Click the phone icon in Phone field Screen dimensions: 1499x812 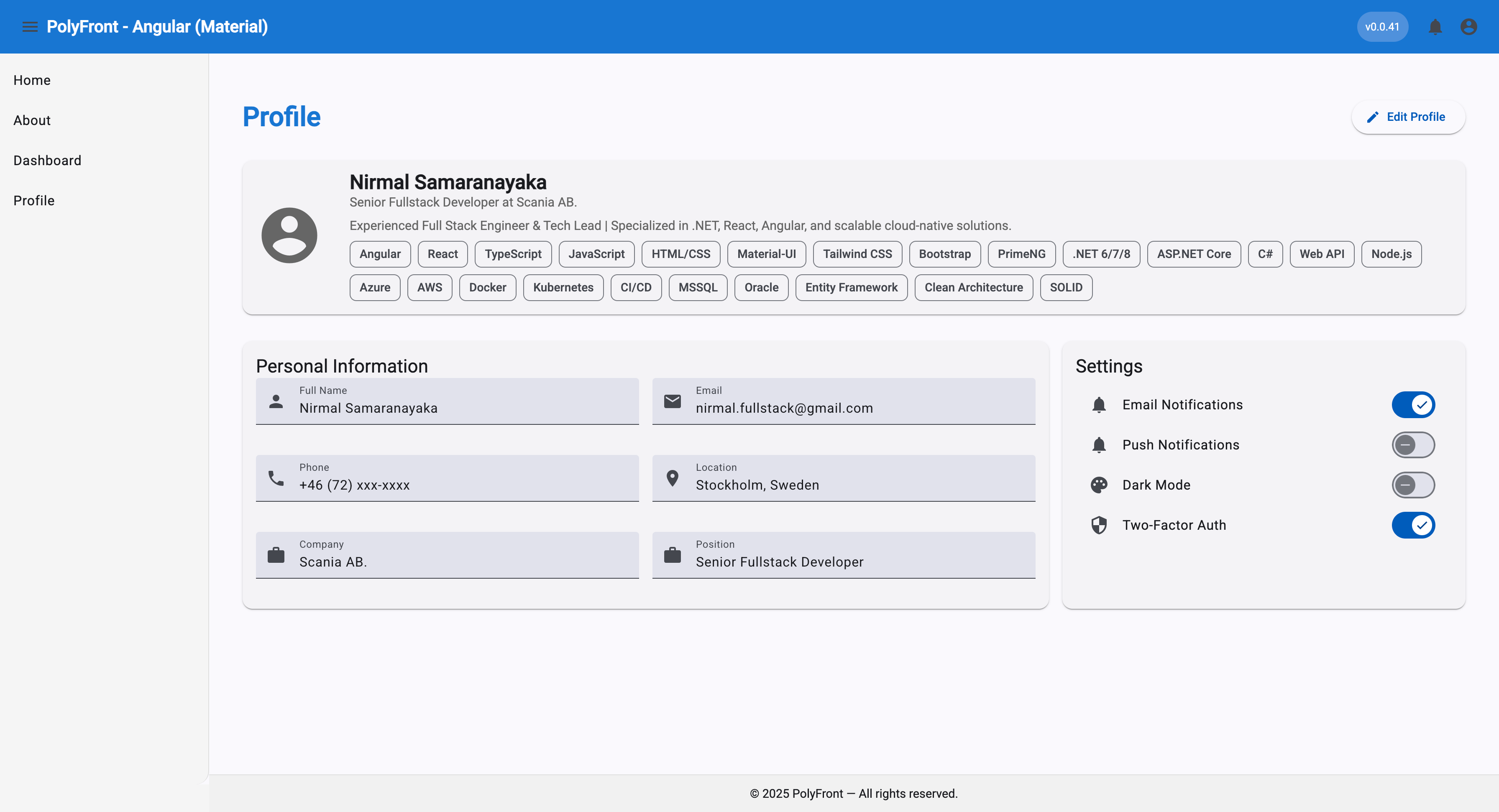click(276, 478)
